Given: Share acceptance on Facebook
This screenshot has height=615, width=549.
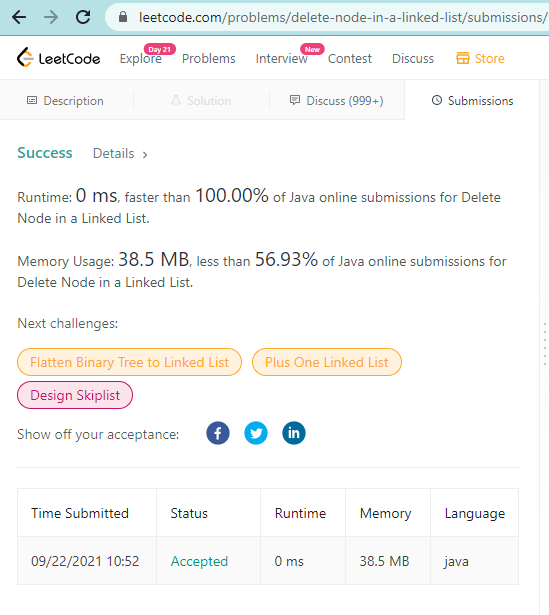Looking at the screenshot, I should pos(218,433).
